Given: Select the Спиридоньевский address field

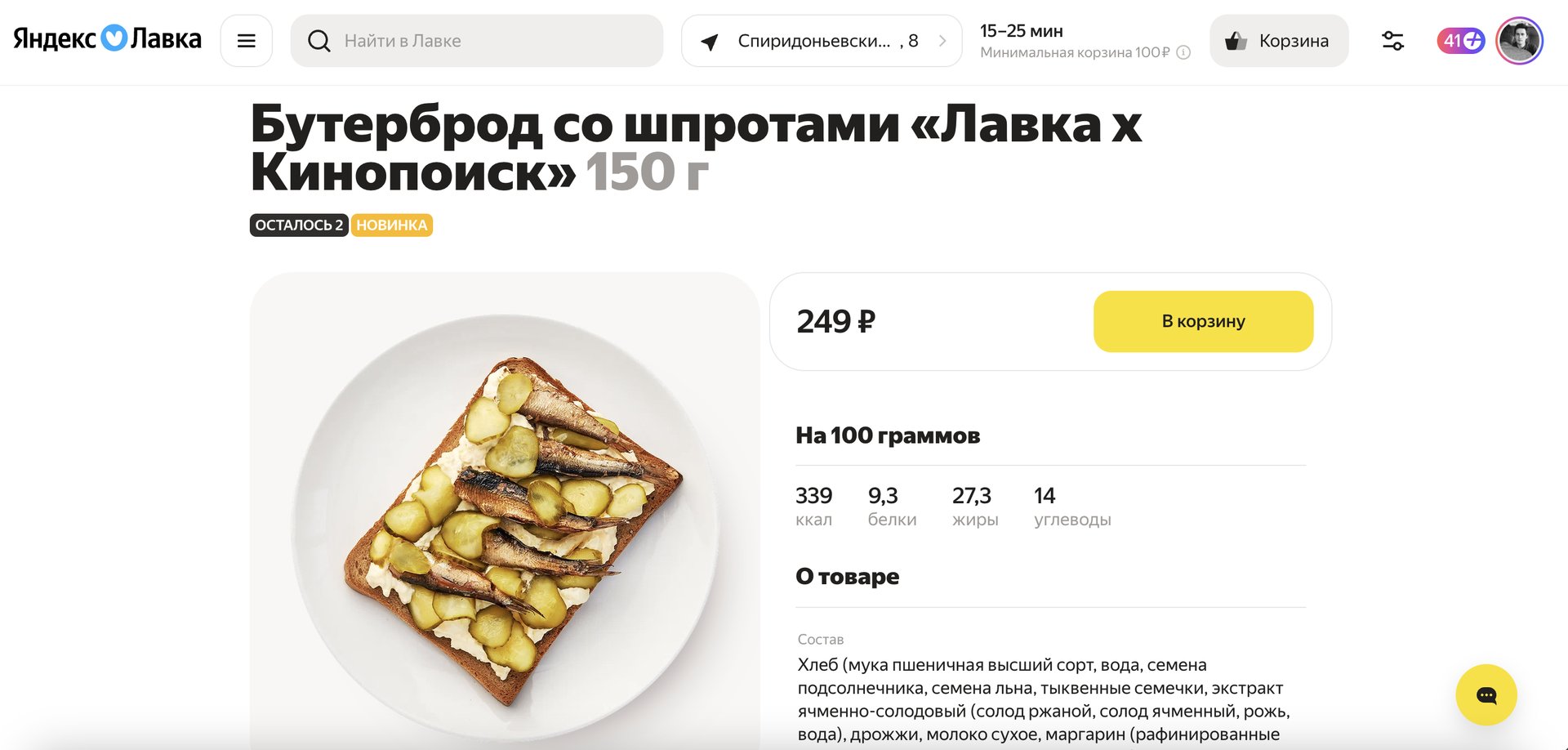Looking at the screenshot, I should [x=822, y=41].
